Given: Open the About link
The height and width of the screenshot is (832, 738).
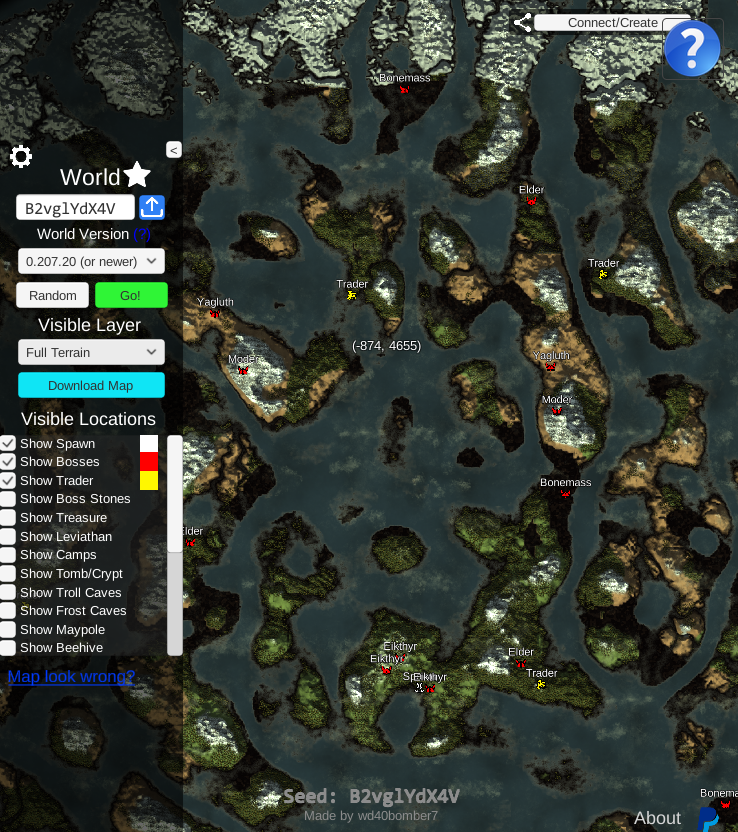Looking at the screenshot, I should pos(657,818).
